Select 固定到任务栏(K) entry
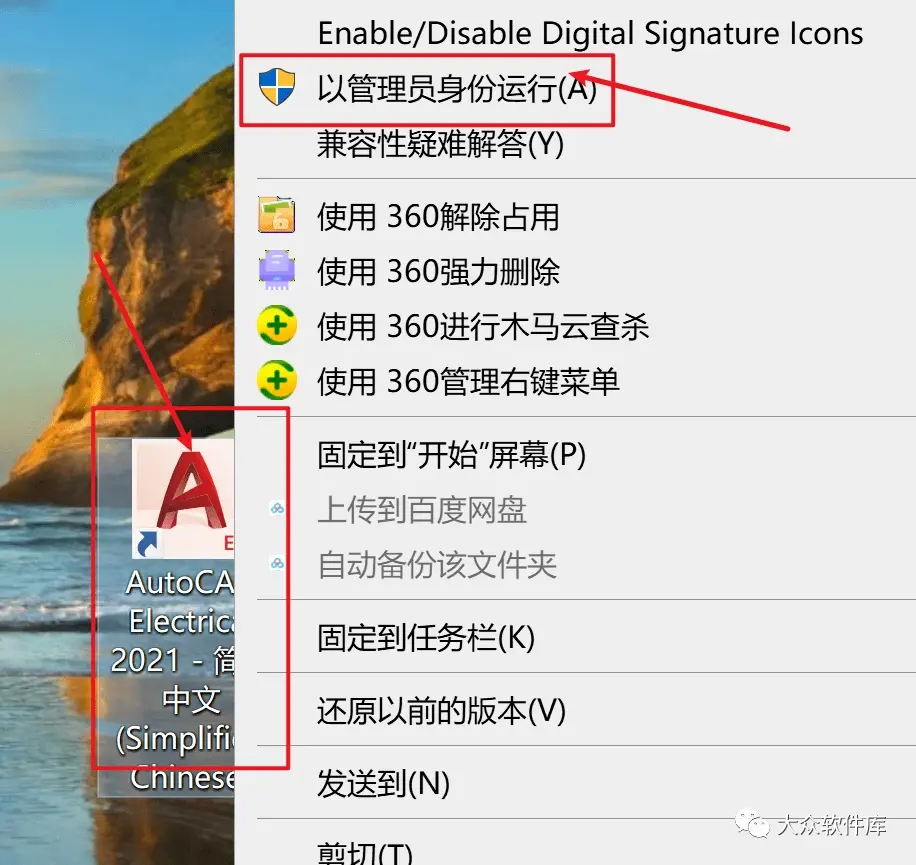This screenshot has height=865, width=916. click(426, 637)
